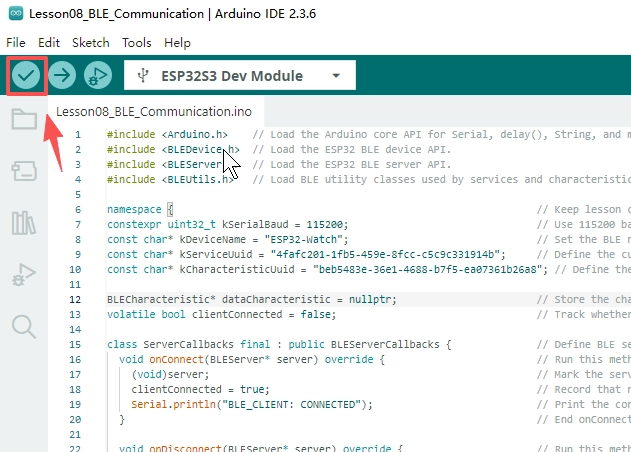The image size is (631, 452).
Task: Click the 'namespace' keyword on line 6
Action: point(134,209)
